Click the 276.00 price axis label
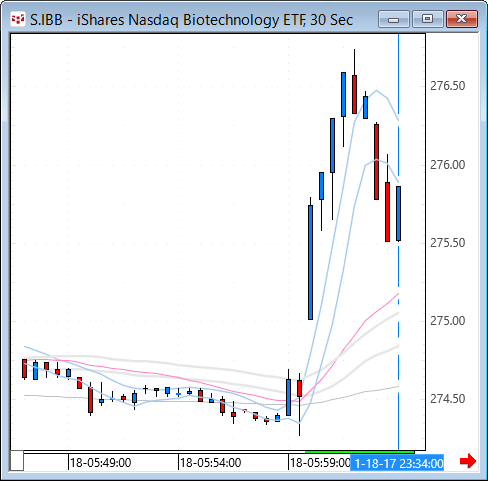The width and height of the screenshot is (488, 481). point(447,165)
